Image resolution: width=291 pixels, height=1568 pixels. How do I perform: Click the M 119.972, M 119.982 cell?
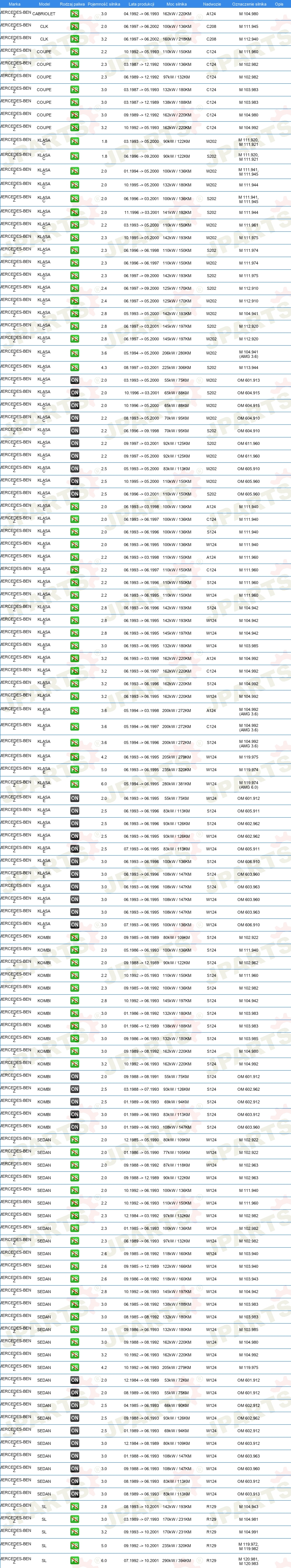pyautogui.click(x=248, y=1546)
